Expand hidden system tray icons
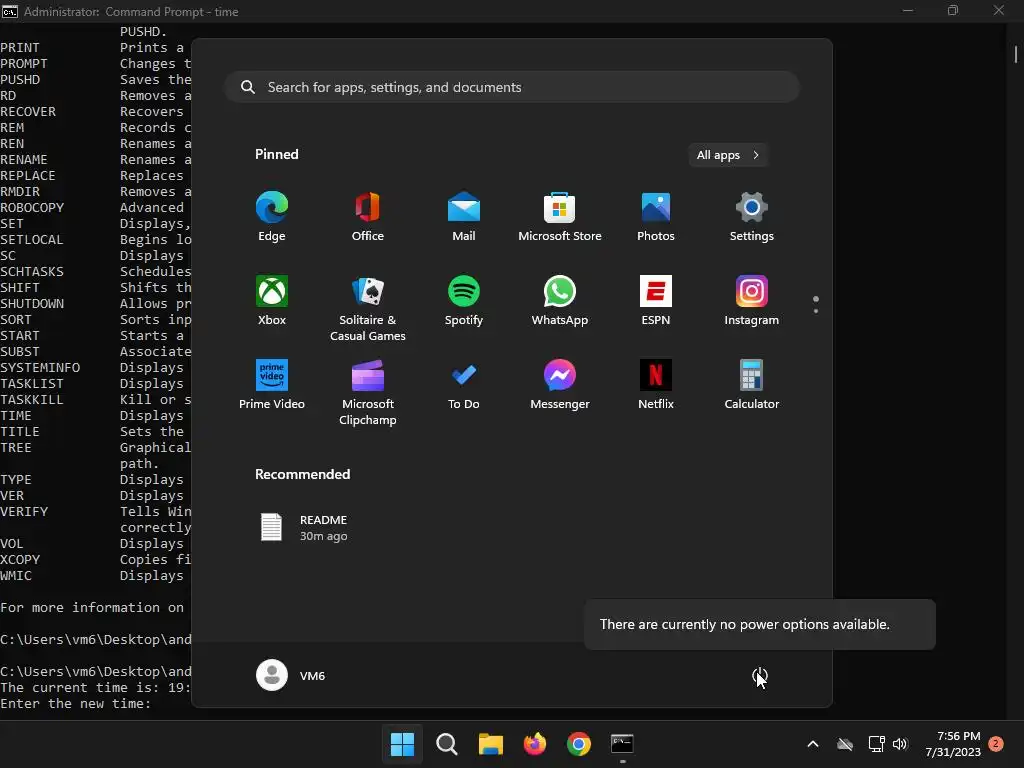The image size is (1024, 768). [x=813, y=744]
